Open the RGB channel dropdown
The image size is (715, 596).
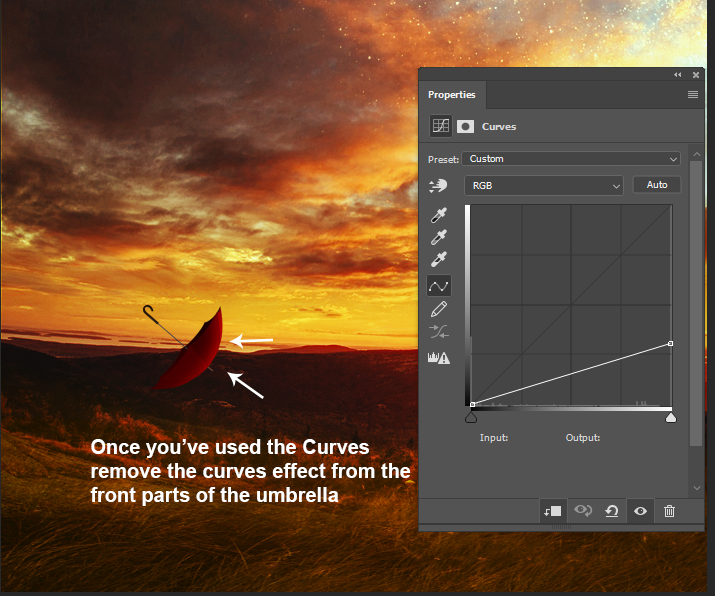544,185
